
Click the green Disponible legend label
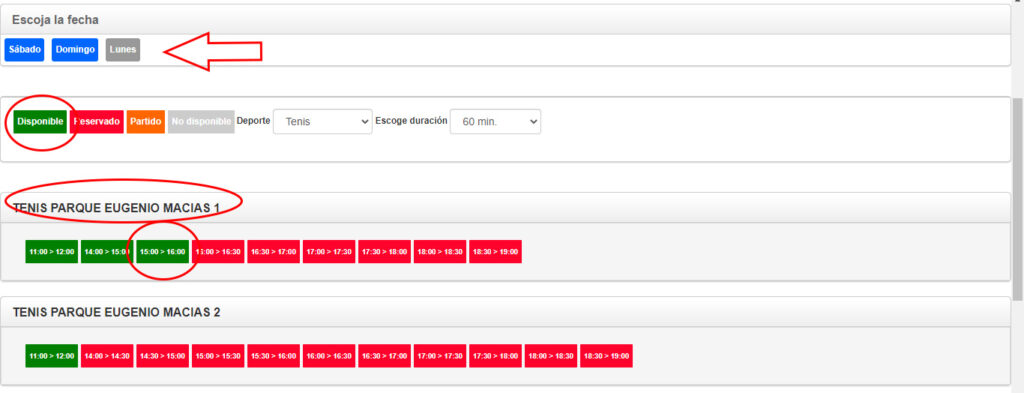pyautogui.click(x=40, y=121)
